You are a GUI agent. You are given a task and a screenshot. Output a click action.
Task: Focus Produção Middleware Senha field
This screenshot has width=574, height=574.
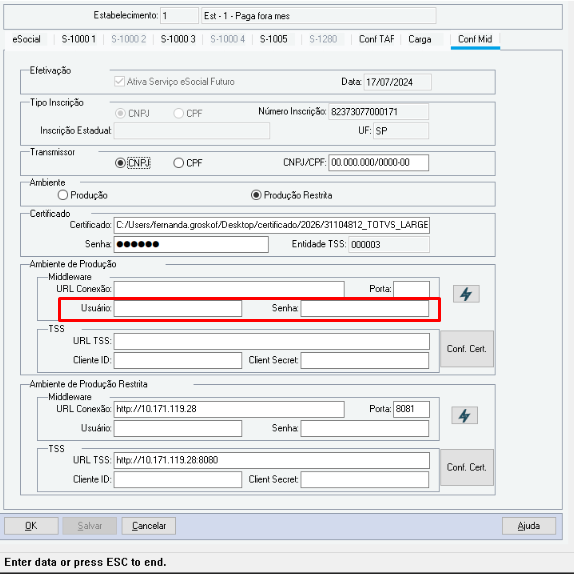pyautogui.click(x=365, y=308)
